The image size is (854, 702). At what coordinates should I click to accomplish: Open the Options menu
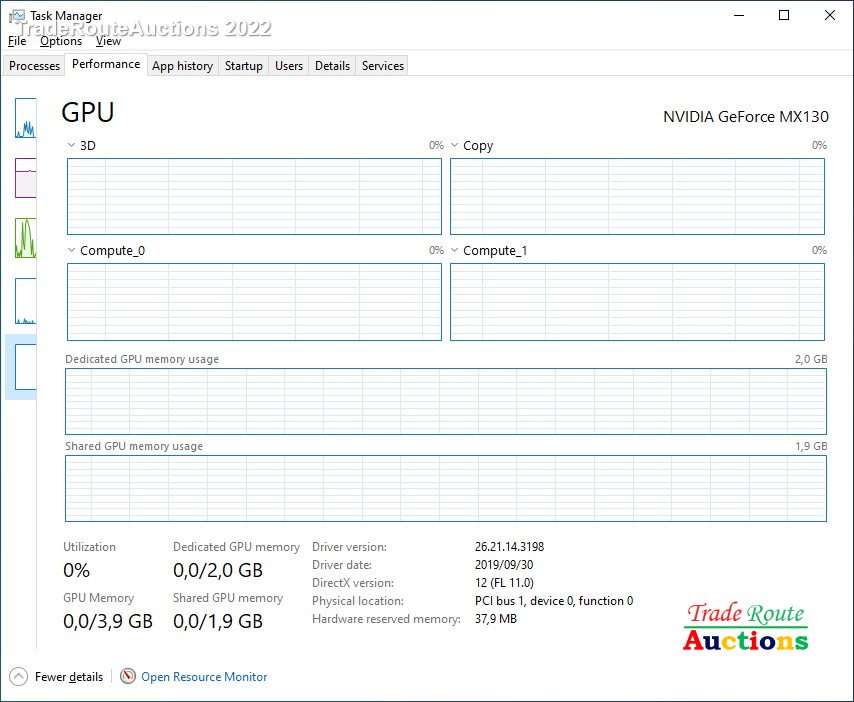tap(61, 41)
